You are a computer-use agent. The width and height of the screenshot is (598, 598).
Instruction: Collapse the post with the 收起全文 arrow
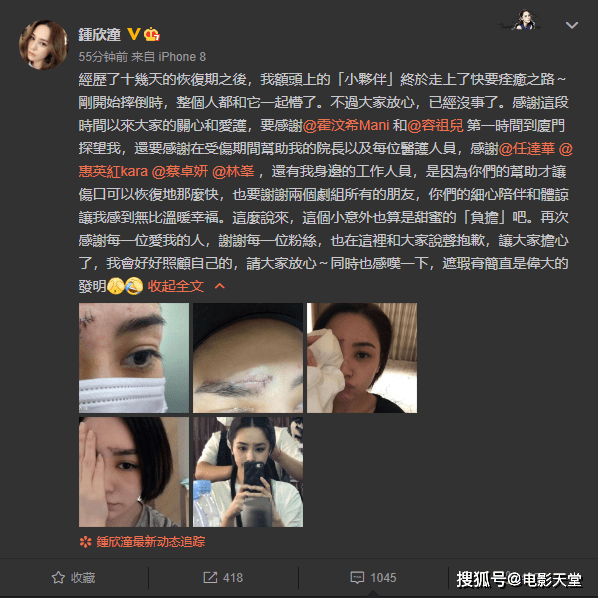point(220,286)
